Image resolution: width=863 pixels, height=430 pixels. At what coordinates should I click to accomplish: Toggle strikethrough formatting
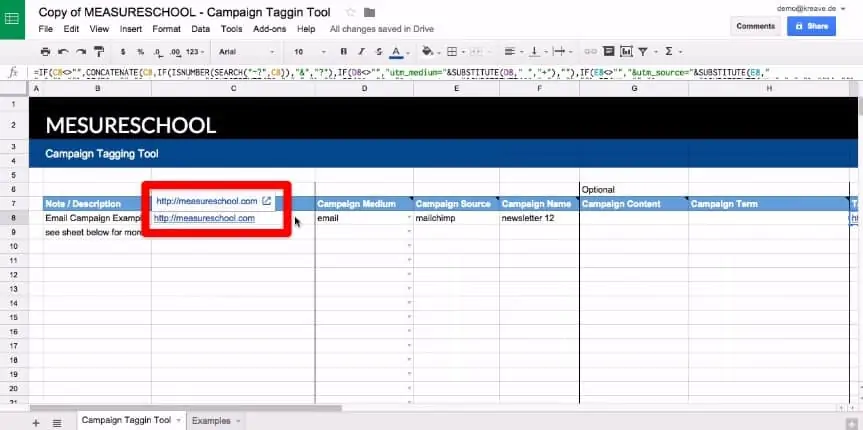point(379,52)
